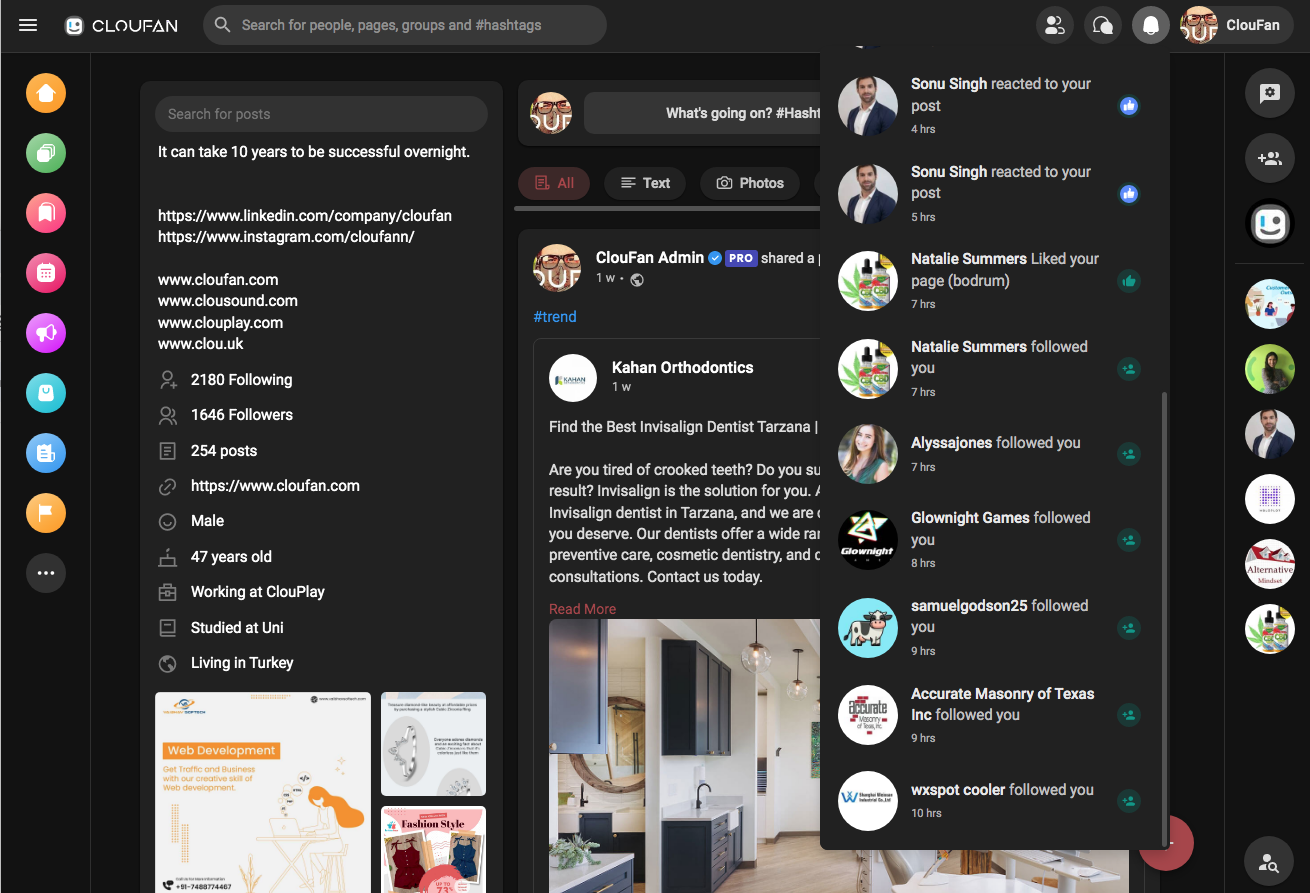Open Sonu Singh's 5 hrs reaction notification
The image size is (1310, 893).
[x=990, y=193]
